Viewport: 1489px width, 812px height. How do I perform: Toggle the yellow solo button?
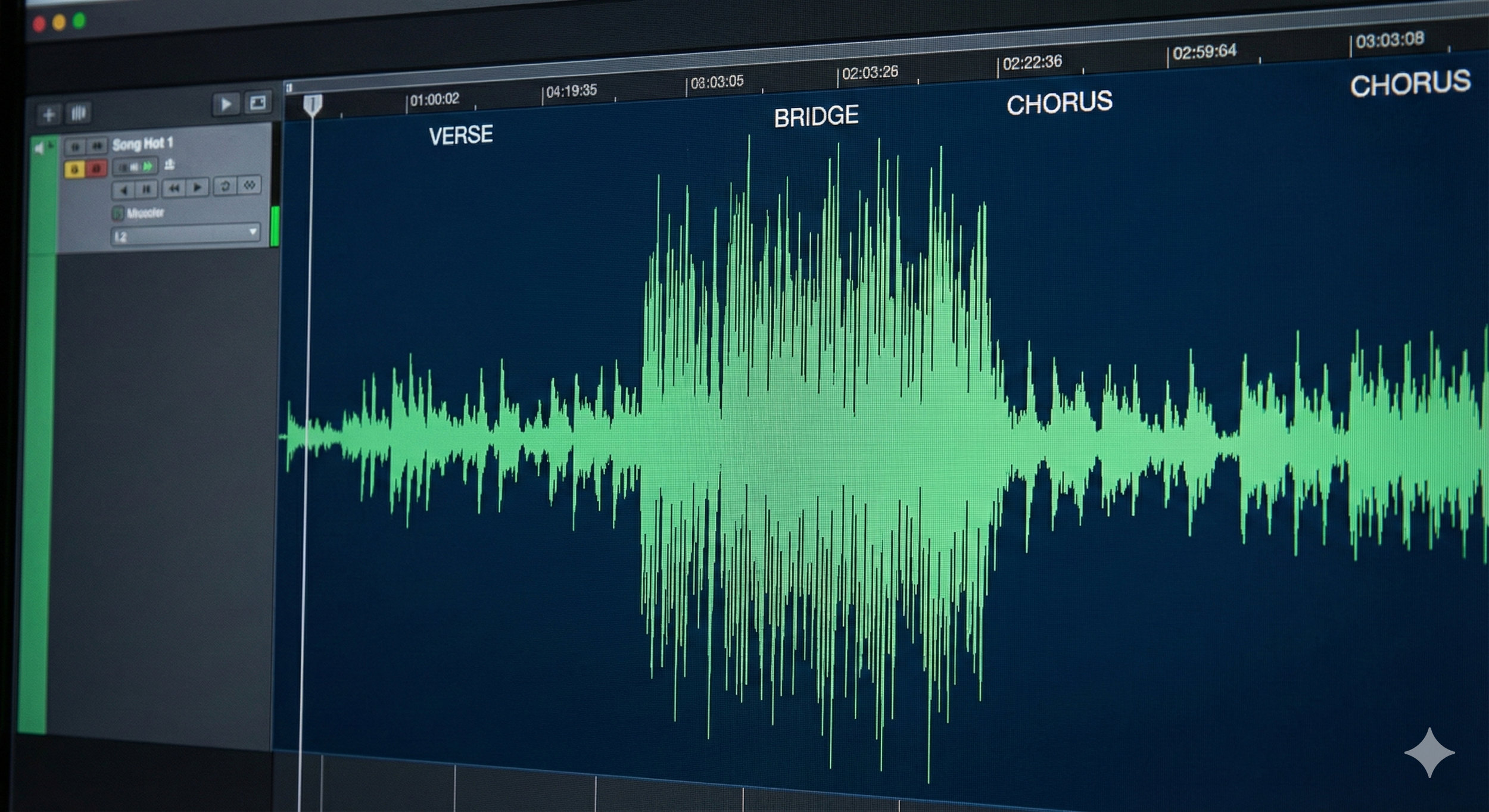(74, 170)
